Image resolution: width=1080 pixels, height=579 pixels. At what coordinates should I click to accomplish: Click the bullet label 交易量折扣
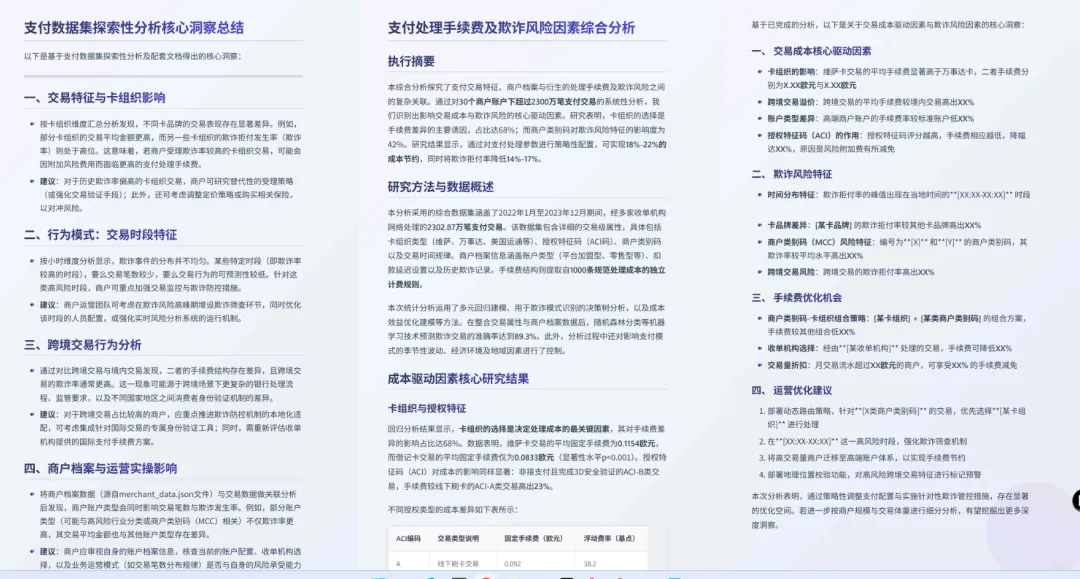(788, 365)
